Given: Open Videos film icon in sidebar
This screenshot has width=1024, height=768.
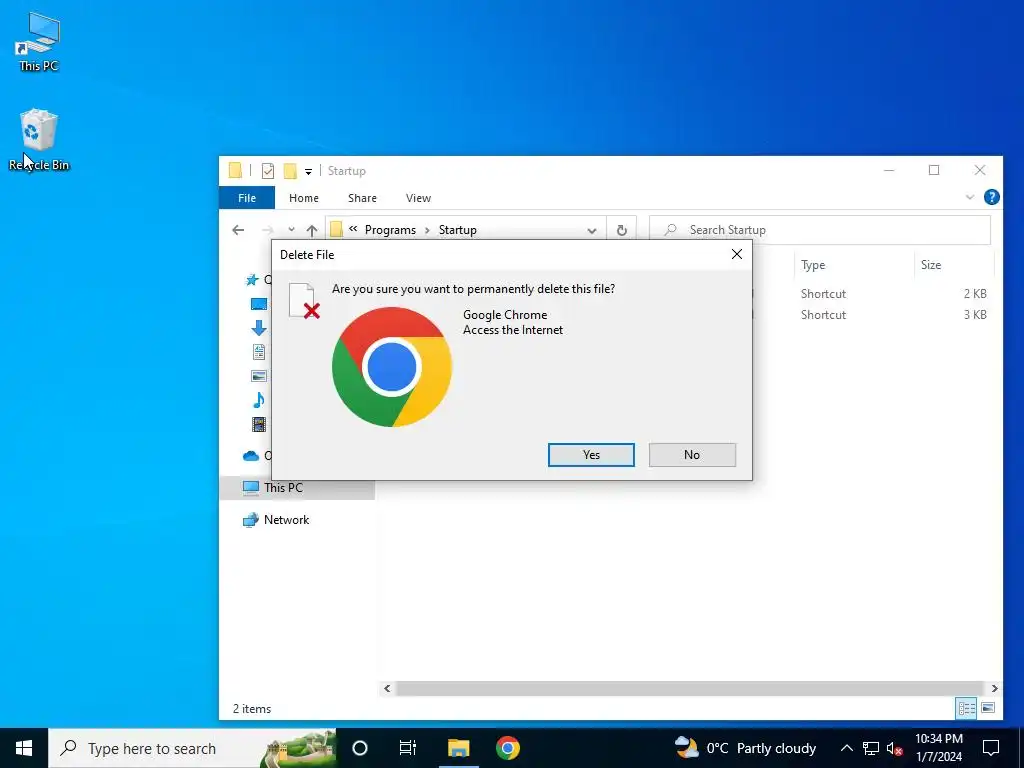Looking at the screenshot, I should tap(259, 424).
